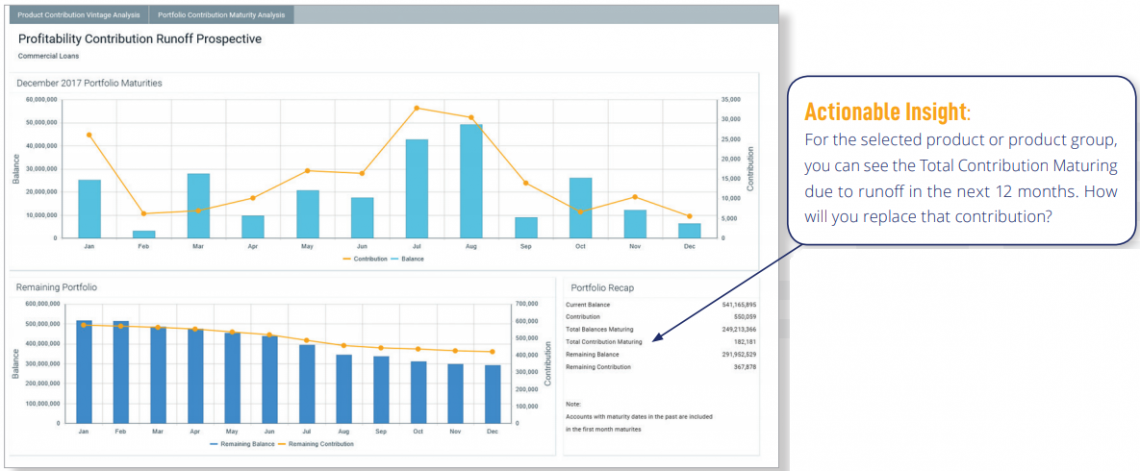
Task: Toggle the Remaining Balance legend entry
Action: [242, 443]
